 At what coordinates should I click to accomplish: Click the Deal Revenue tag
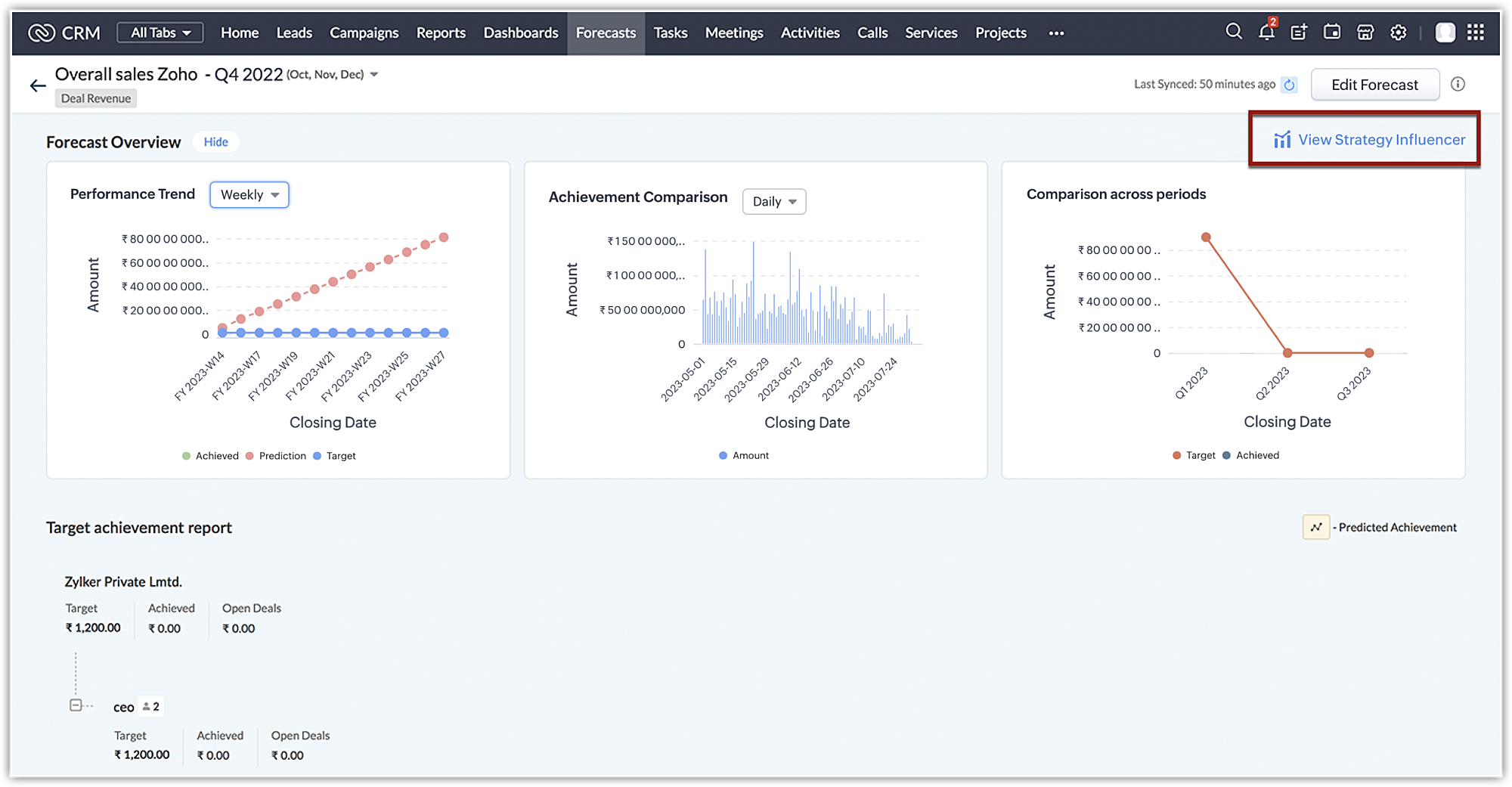[96, 98]
